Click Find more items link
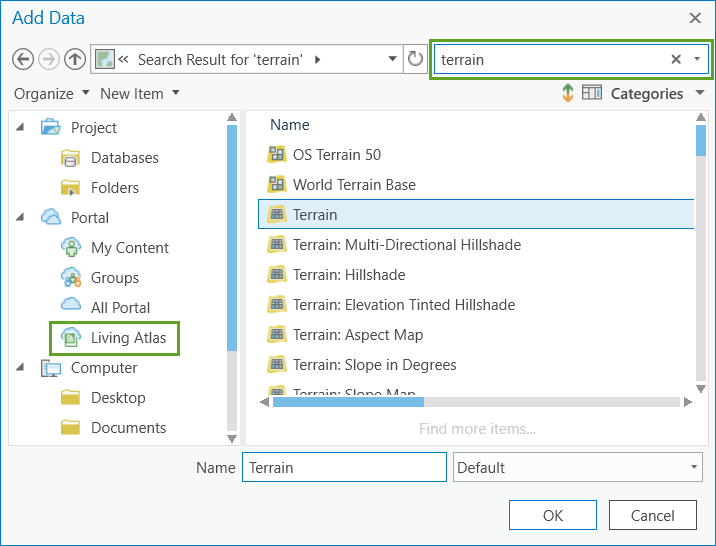 [x=477, y=429]
